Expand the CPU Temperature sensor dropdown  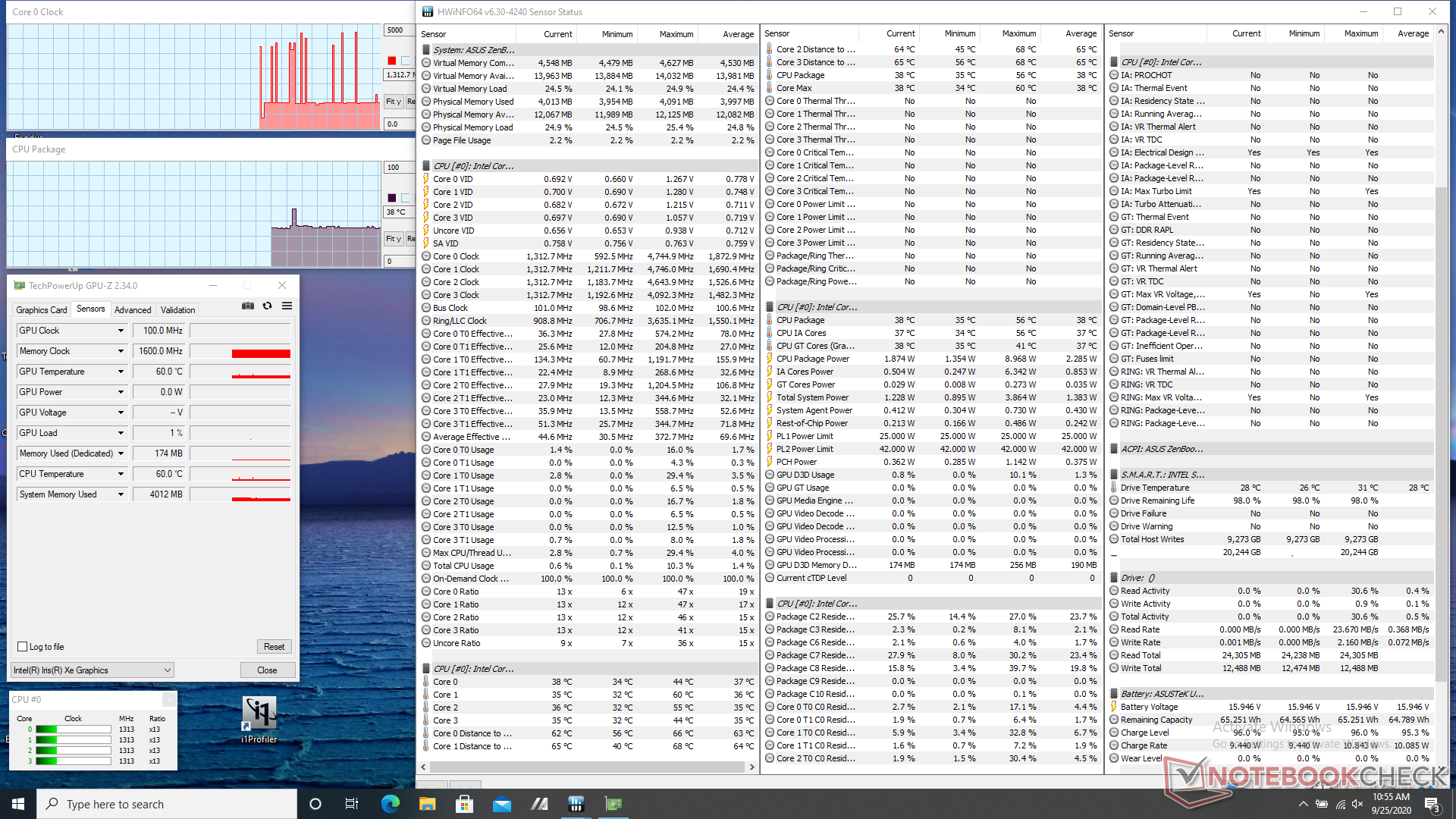(x=121, y=474)
